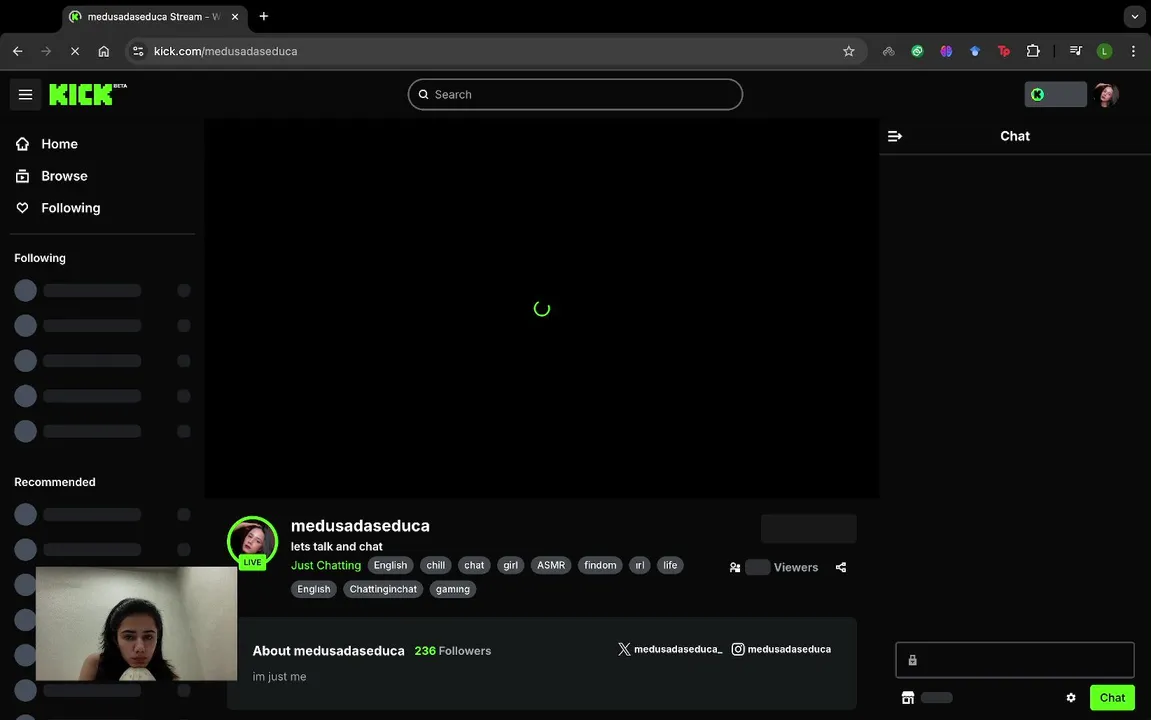Open the Chrome three-dot menu
The image size is (1151, 720).
coord(1133,51)
